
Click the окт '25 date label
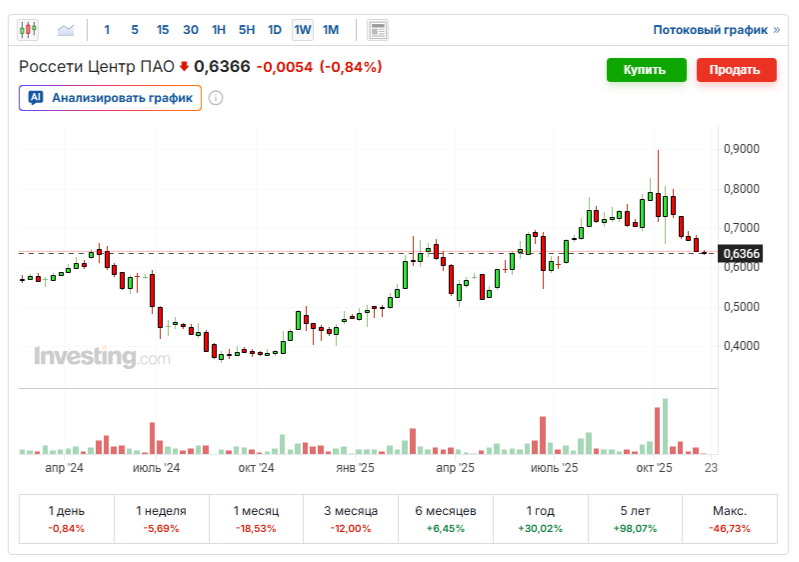pyautogui.click(x=654, y=468)
